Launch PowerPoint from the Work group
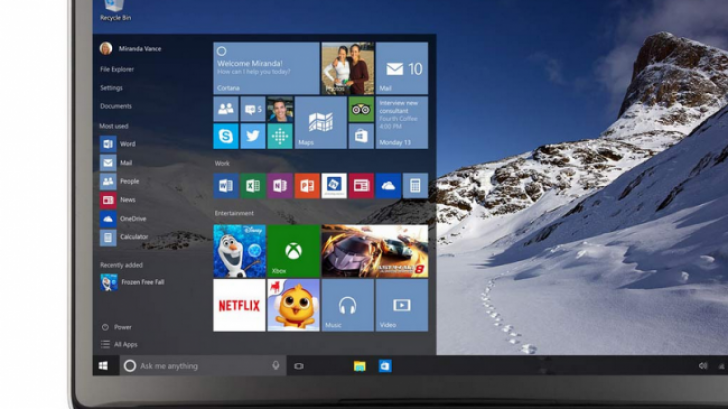This screenshot has height=409, width=728. click(x=307, y=186)
